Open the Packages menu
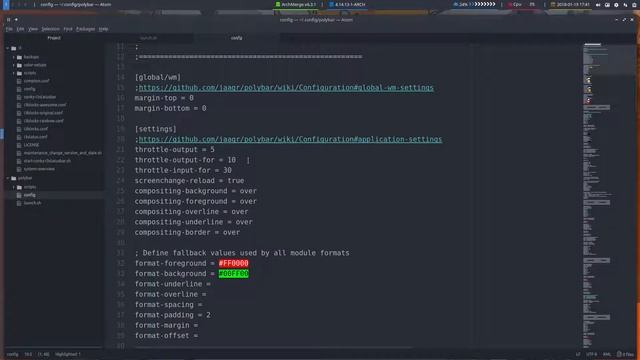 pos(85,29)
